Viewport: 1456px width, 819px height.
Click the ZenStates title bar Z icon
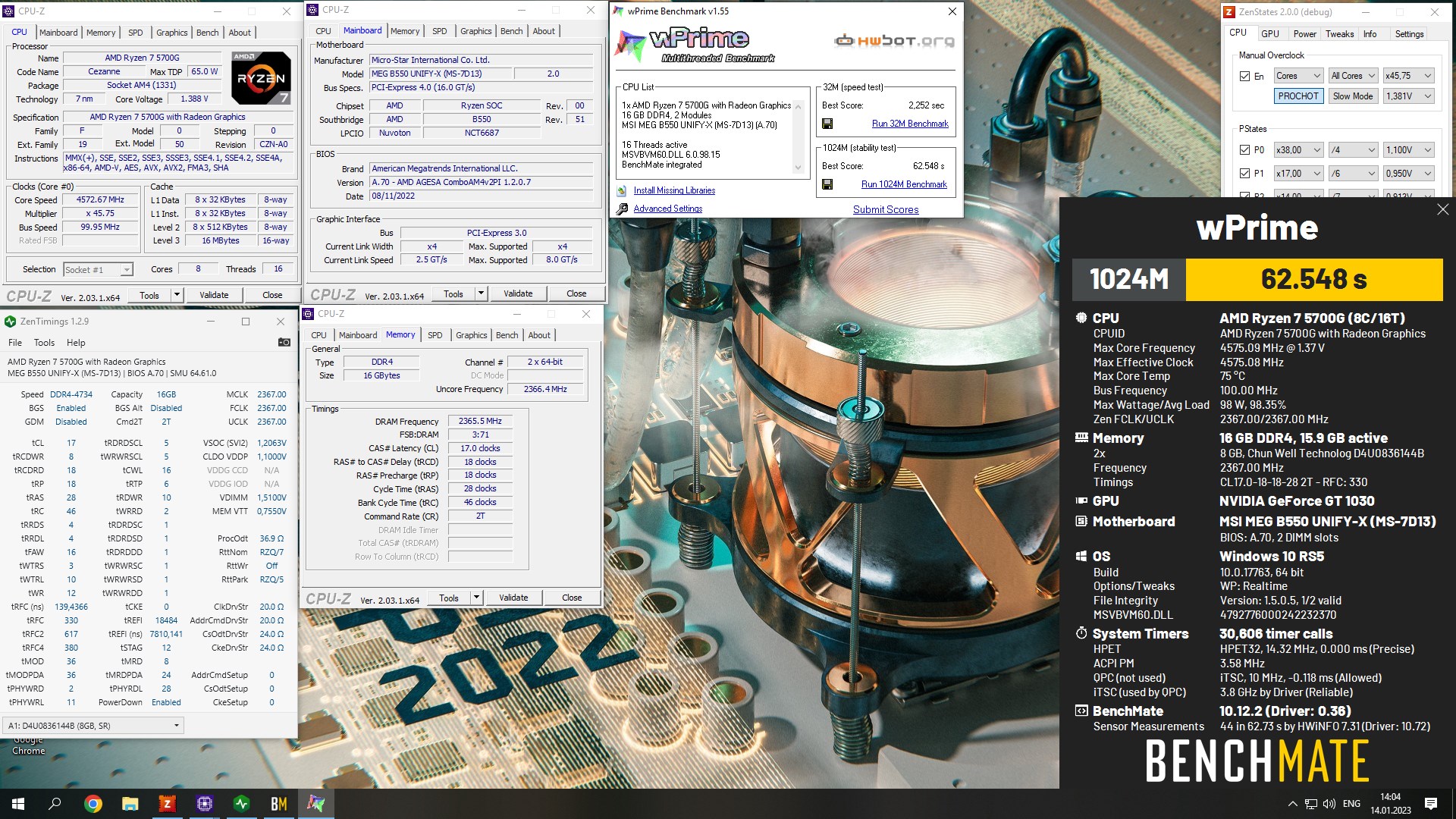(x=1229, y=12)
